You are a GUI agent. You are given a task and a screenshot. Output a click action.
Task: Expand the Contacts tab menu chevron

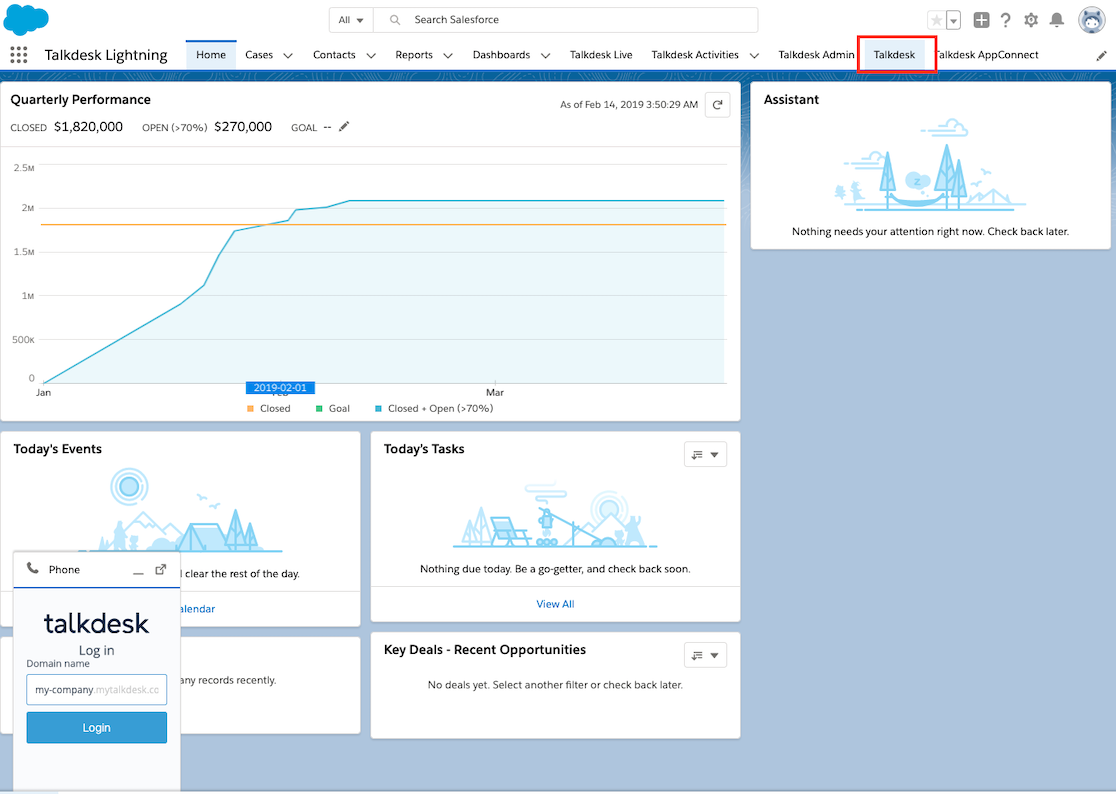371,55
